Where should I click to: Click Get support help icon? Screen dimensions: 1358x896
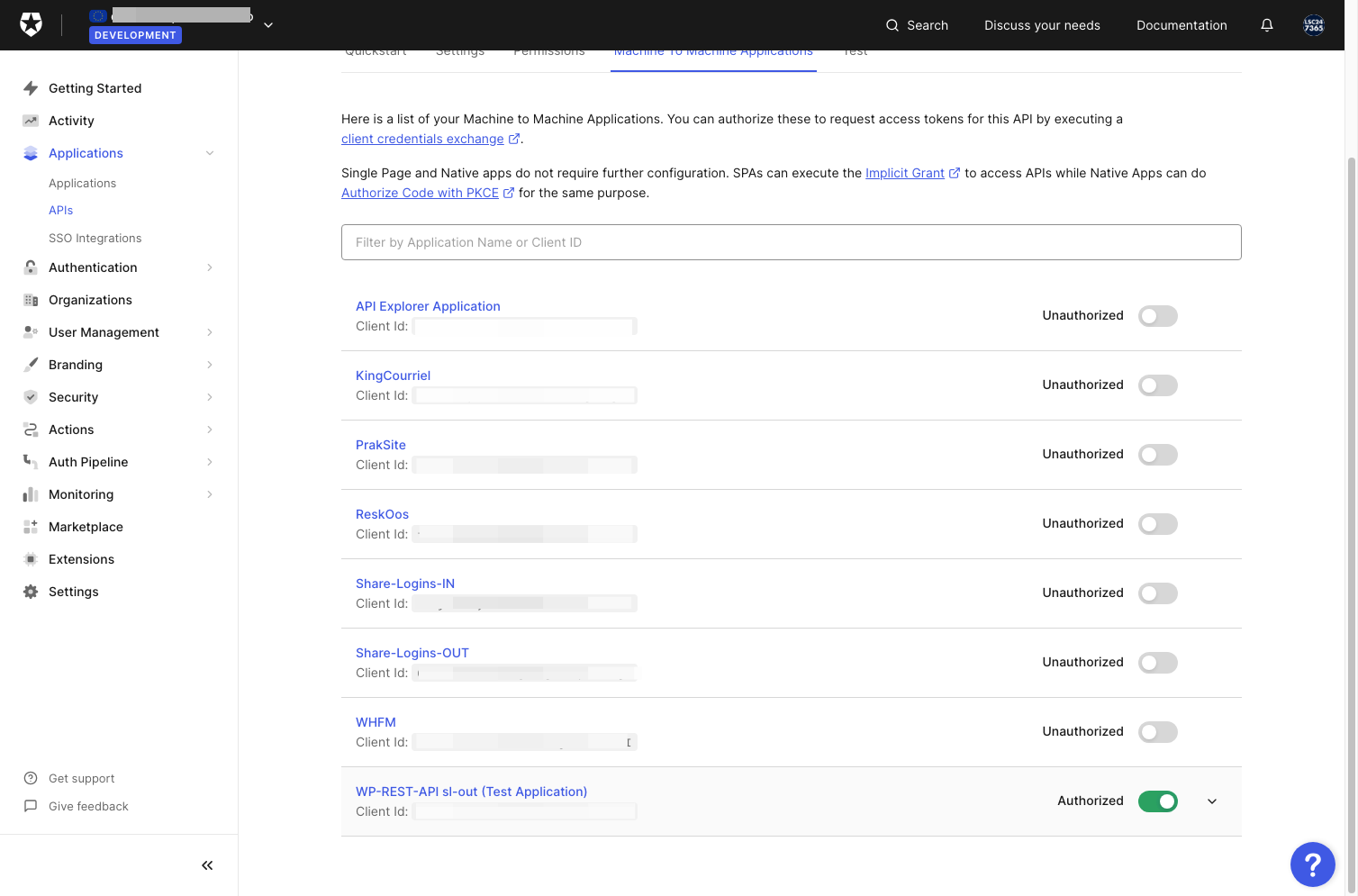(x=31, y=778)
